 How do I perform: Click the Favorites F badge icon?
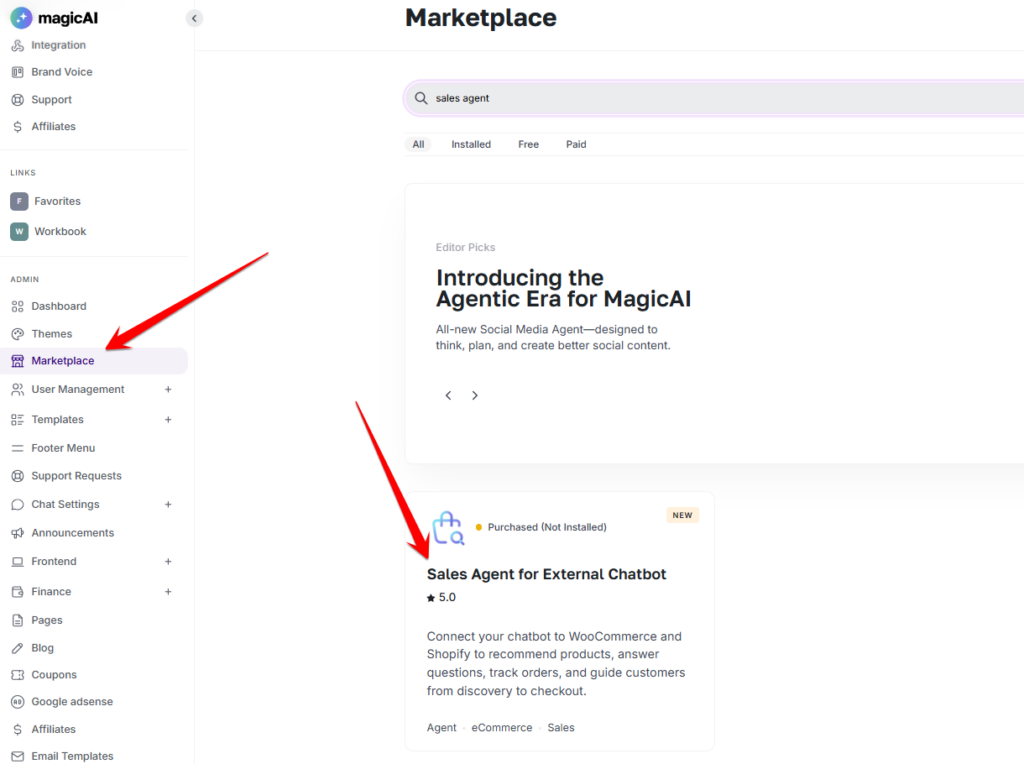pyautogui.click(x=19, y=201)
